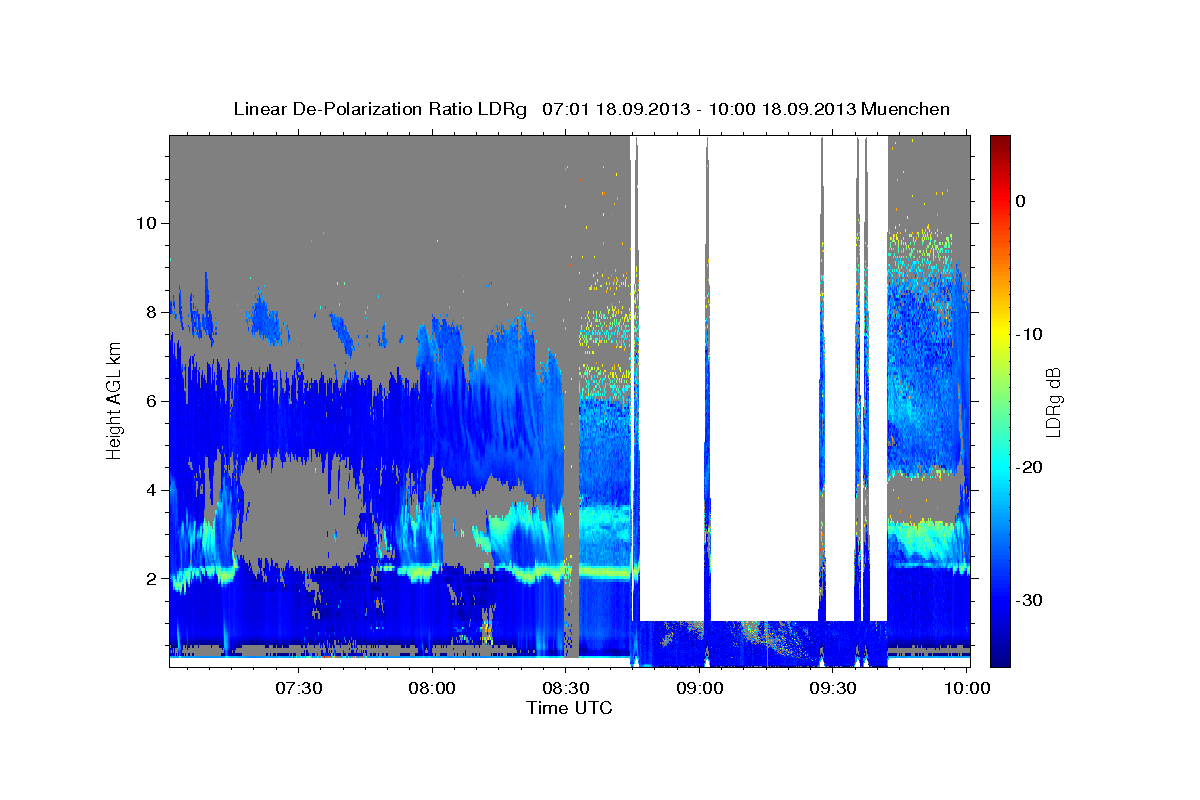
Task: Click the end date '10:00 18.09.2013' in title
Action: tap(782, 109)
